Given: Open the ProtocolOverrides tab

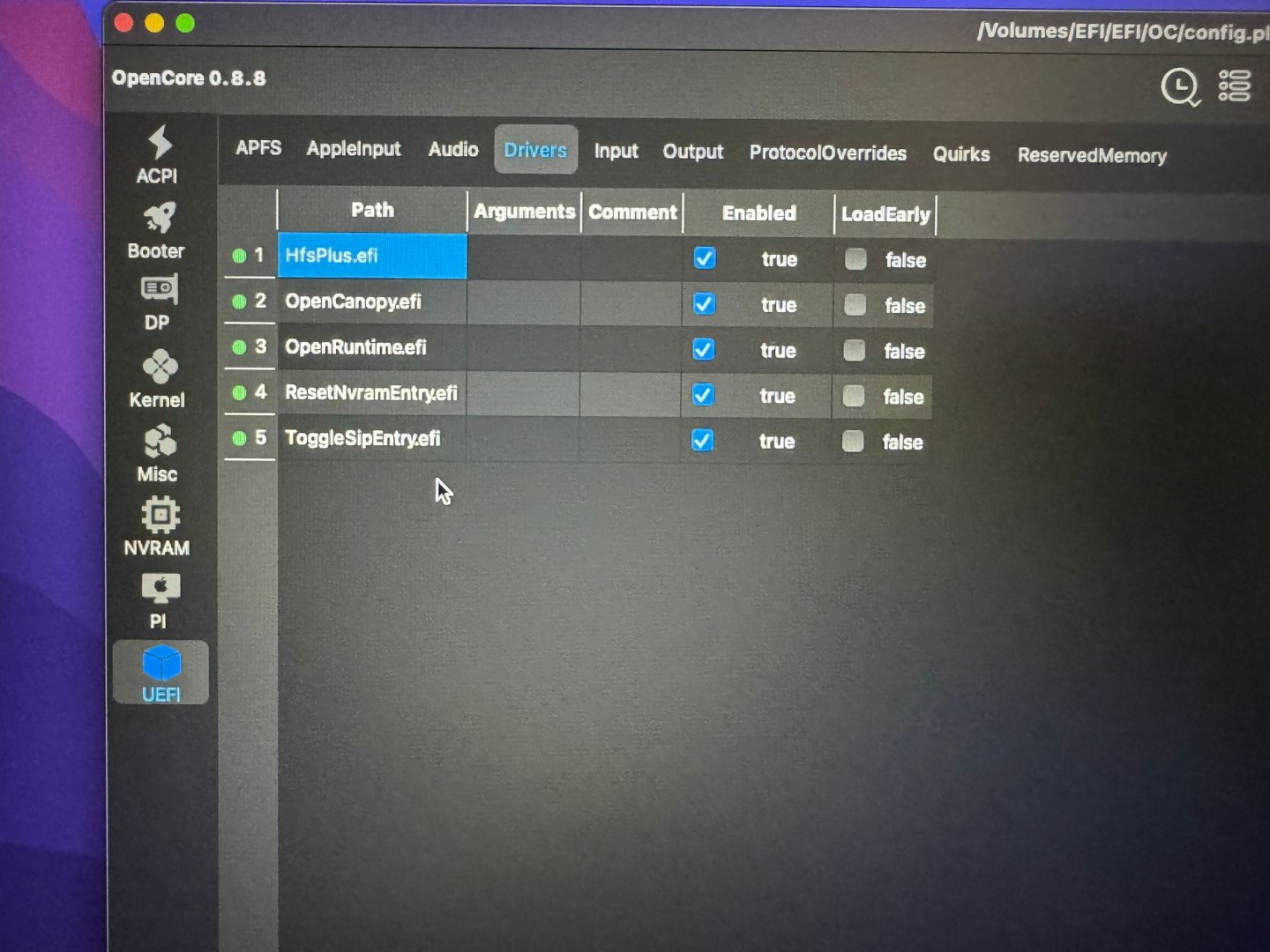Looking at the screenshot, I should [x=828, y=153].
